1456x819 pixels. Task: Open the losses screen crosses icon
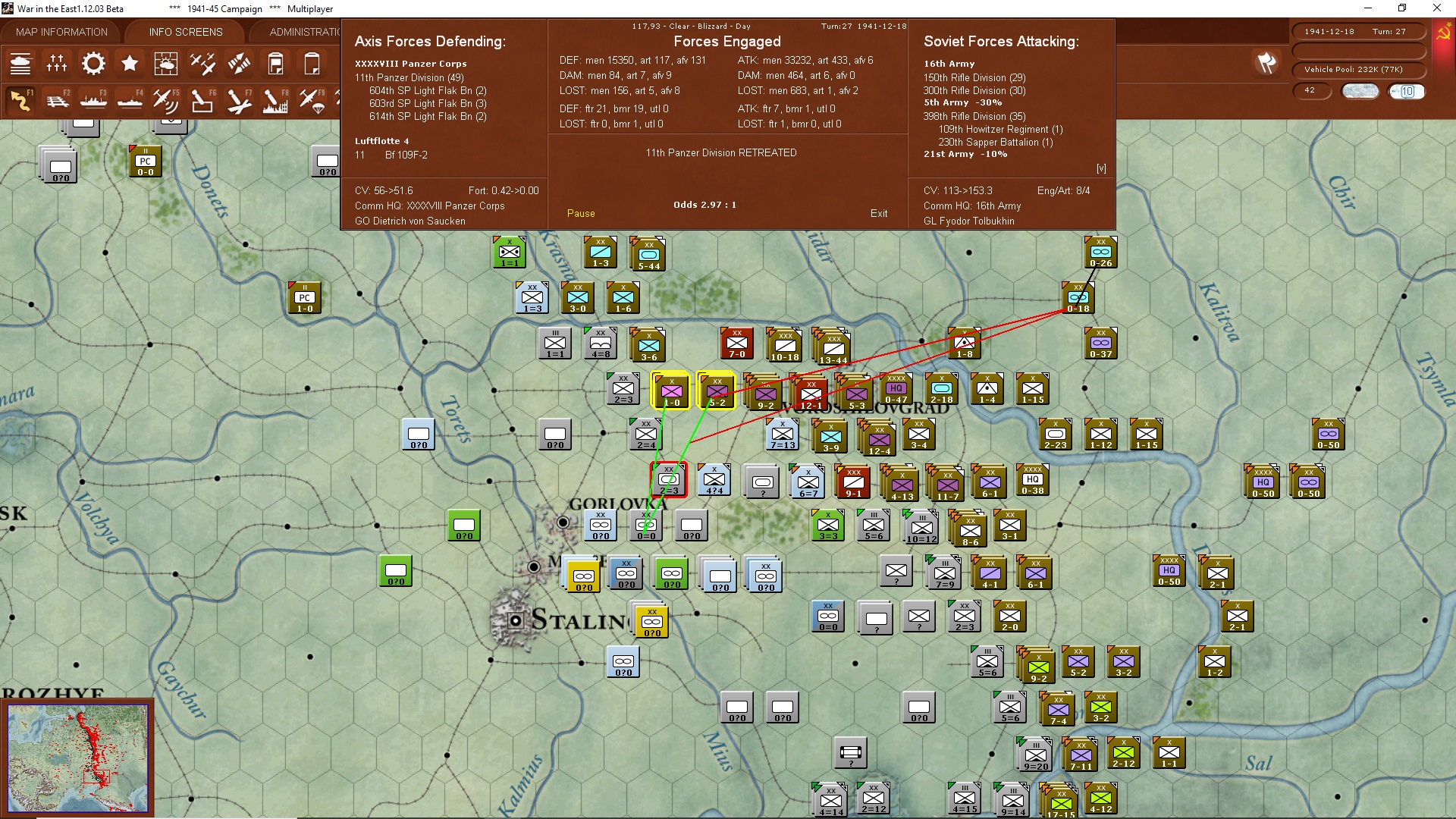(x=57, y=64)
